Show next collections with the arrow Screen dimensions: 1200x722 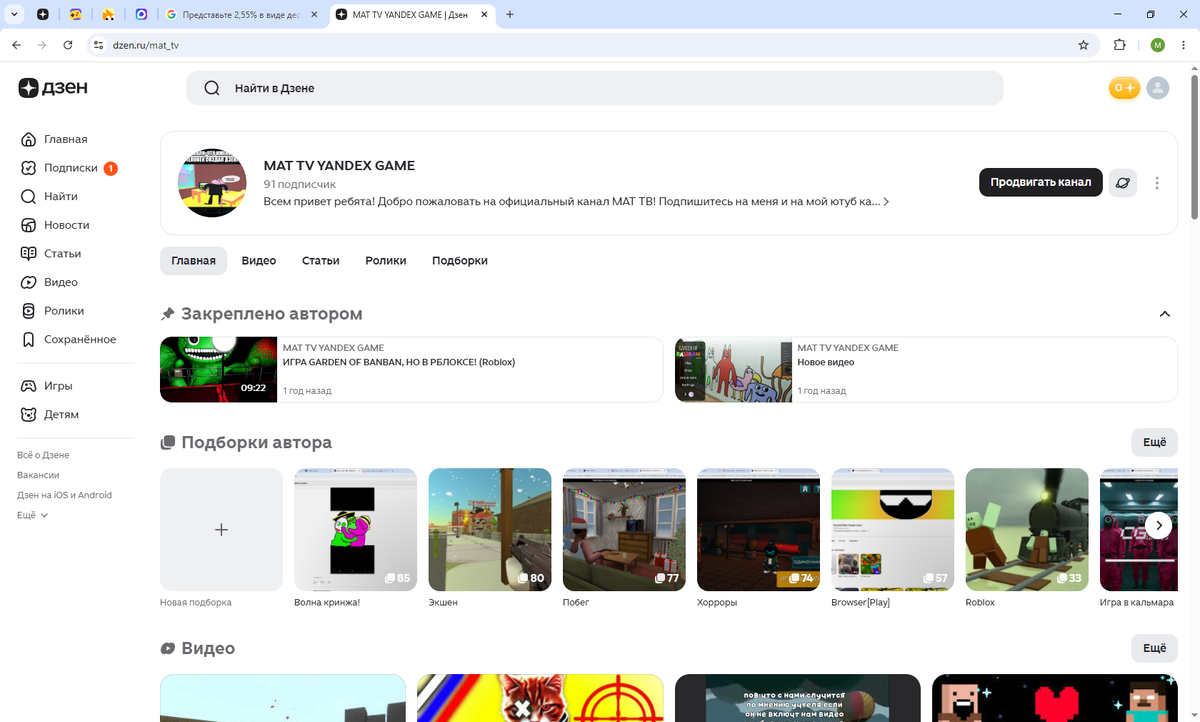[x=1158, y=525]
